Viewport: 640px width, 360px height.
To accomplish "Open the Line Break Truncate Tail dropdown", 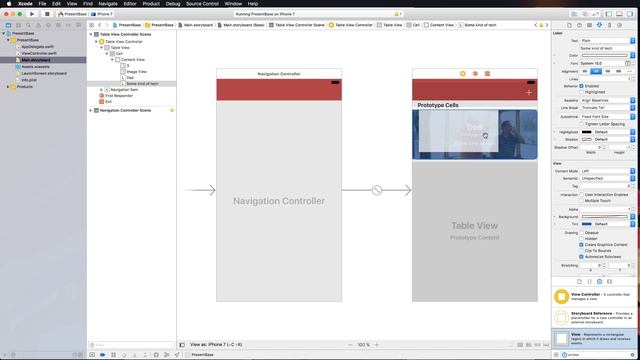I will (x=607, y=107).
